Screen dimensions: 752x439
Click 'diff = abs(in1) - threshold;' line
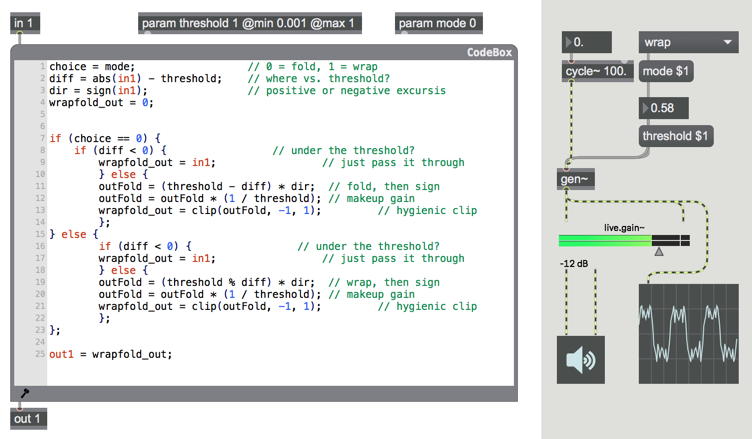(x=135, y=79)
